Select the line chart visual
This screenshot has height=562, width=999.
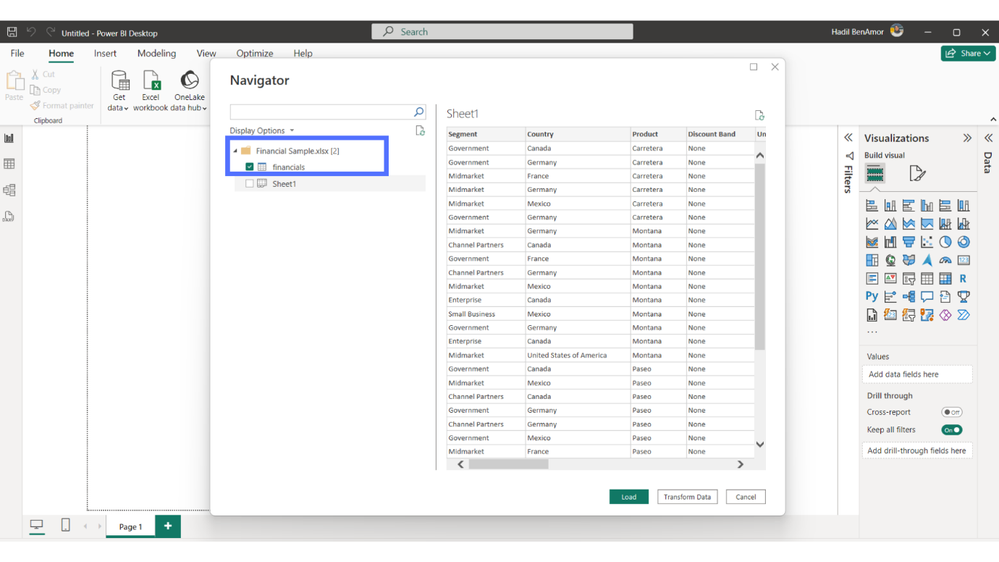click(872, 224)
